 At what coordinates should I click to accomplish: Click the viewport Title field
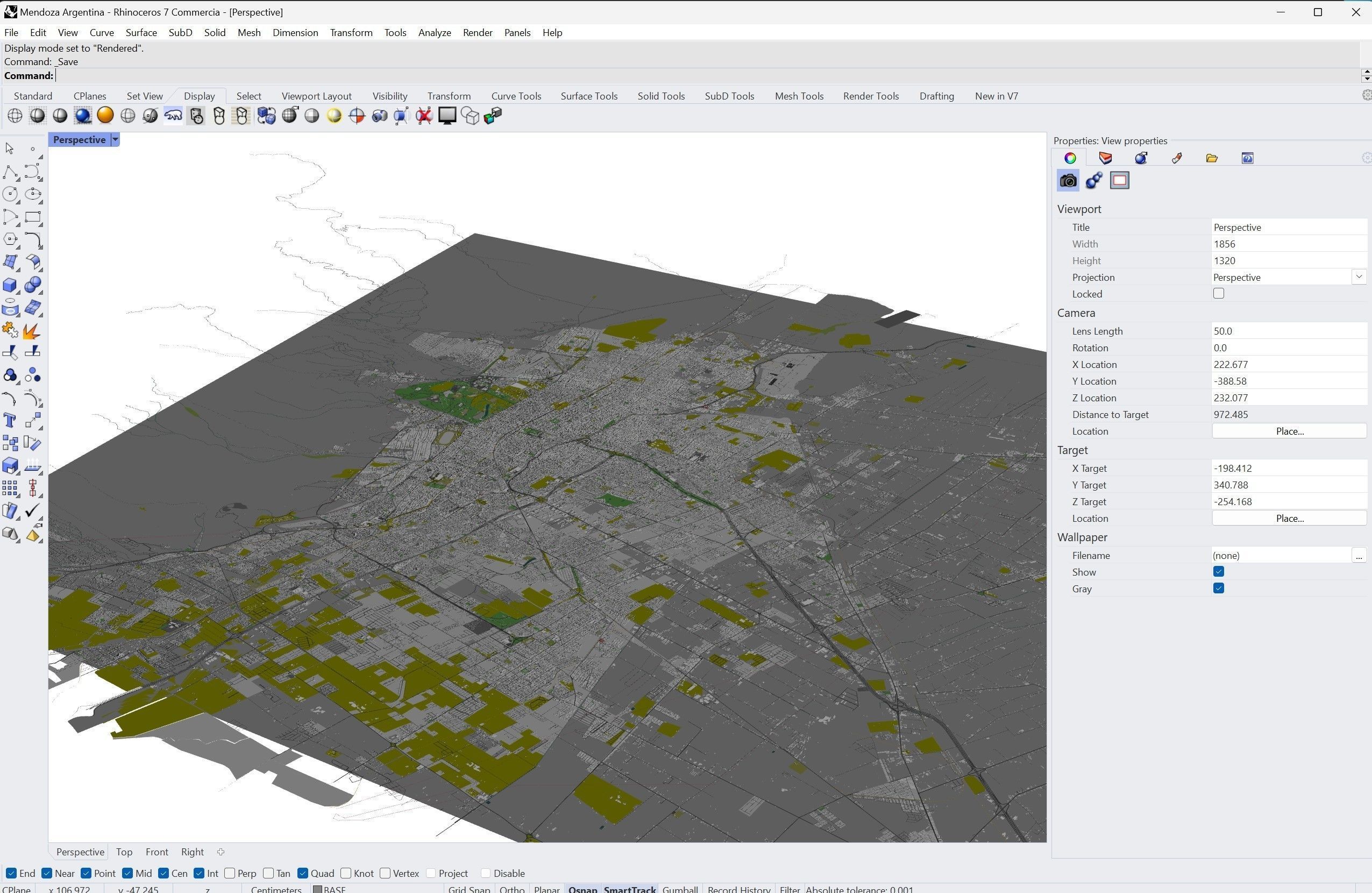[x=1289, y=227]
